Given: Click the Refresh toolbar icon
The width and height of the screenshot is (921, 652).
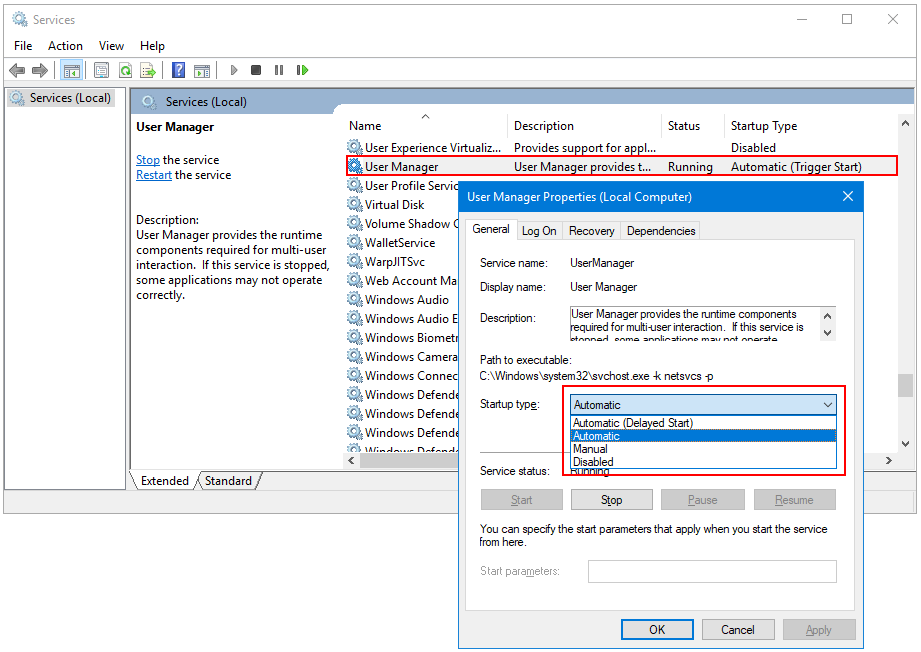Looking at the screenshot, I should point(125,70).
